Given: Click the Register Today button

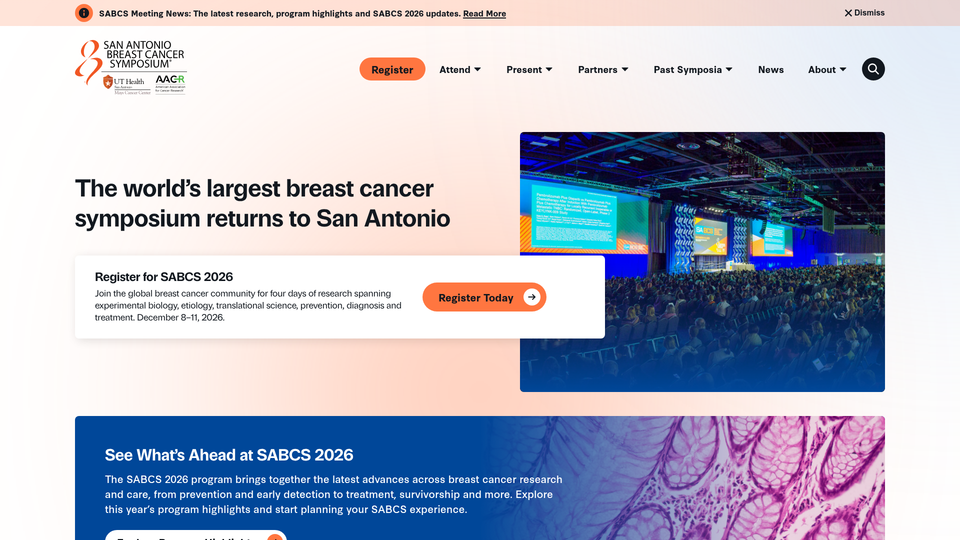Looking at the screenshot, I should click(484, 297).
